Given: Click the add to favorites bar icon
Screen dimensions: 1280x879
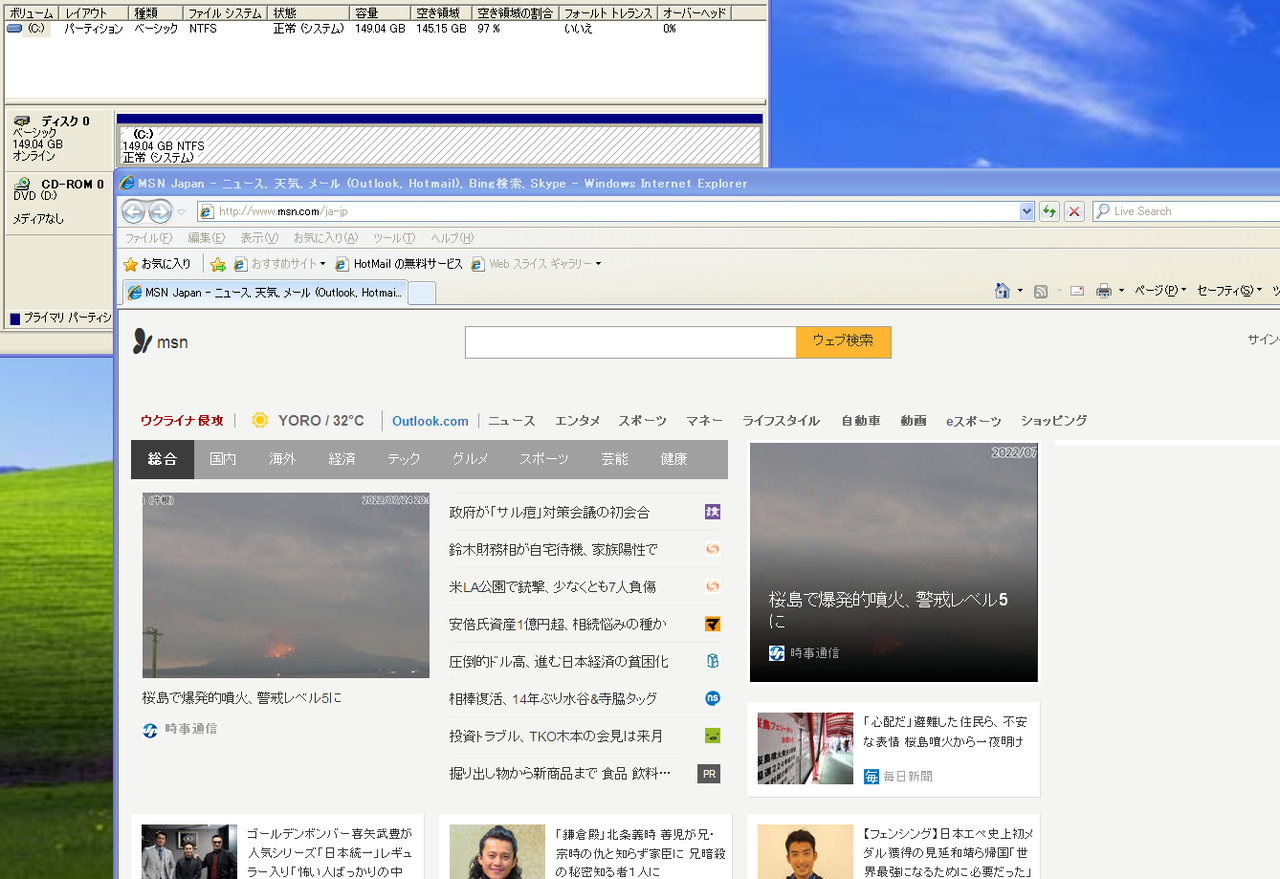Looking at the screenshot, I should (x=218, y=264).
